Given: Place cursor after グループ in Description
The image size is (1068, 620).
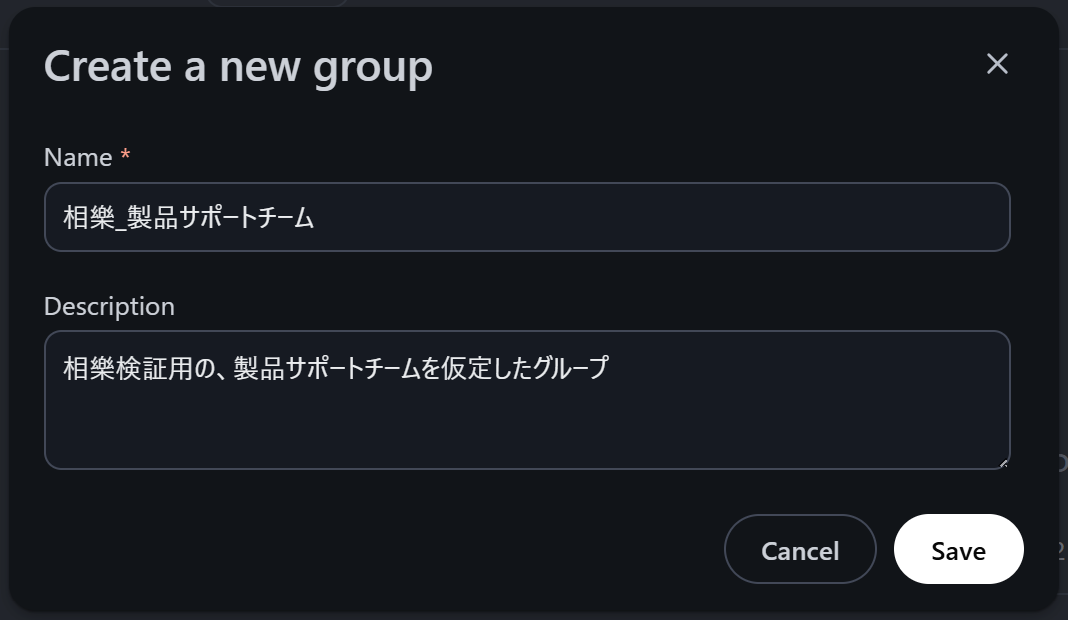Looking at the screenshot, I should pyautogui.click(x=609, y=368).
